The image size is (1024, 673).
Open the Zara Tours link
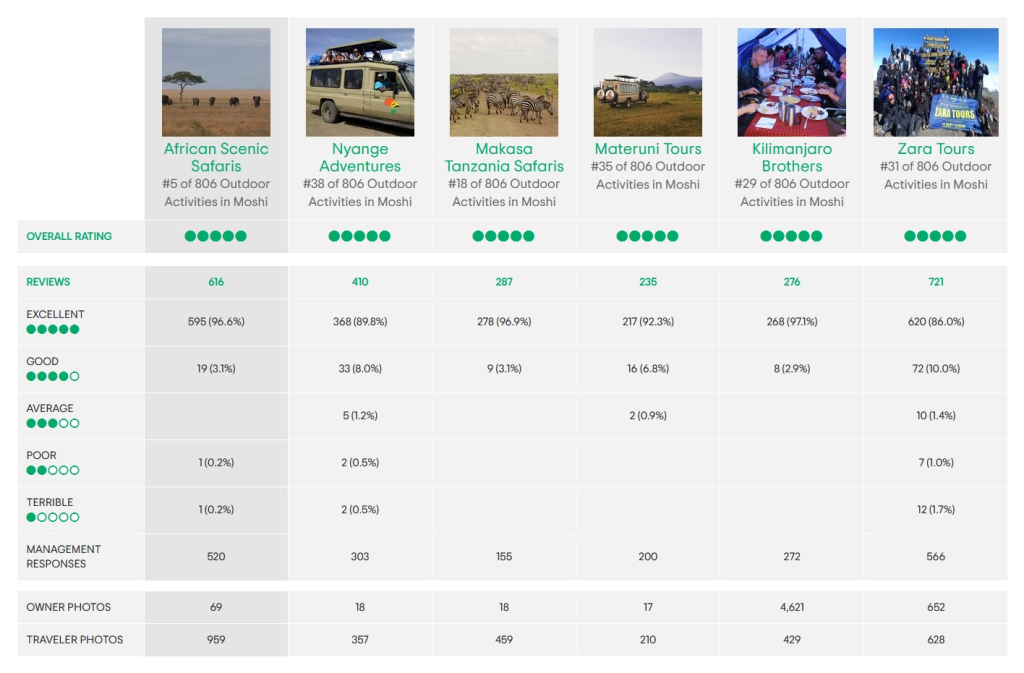pyautogui.click(x=936, y=149)
